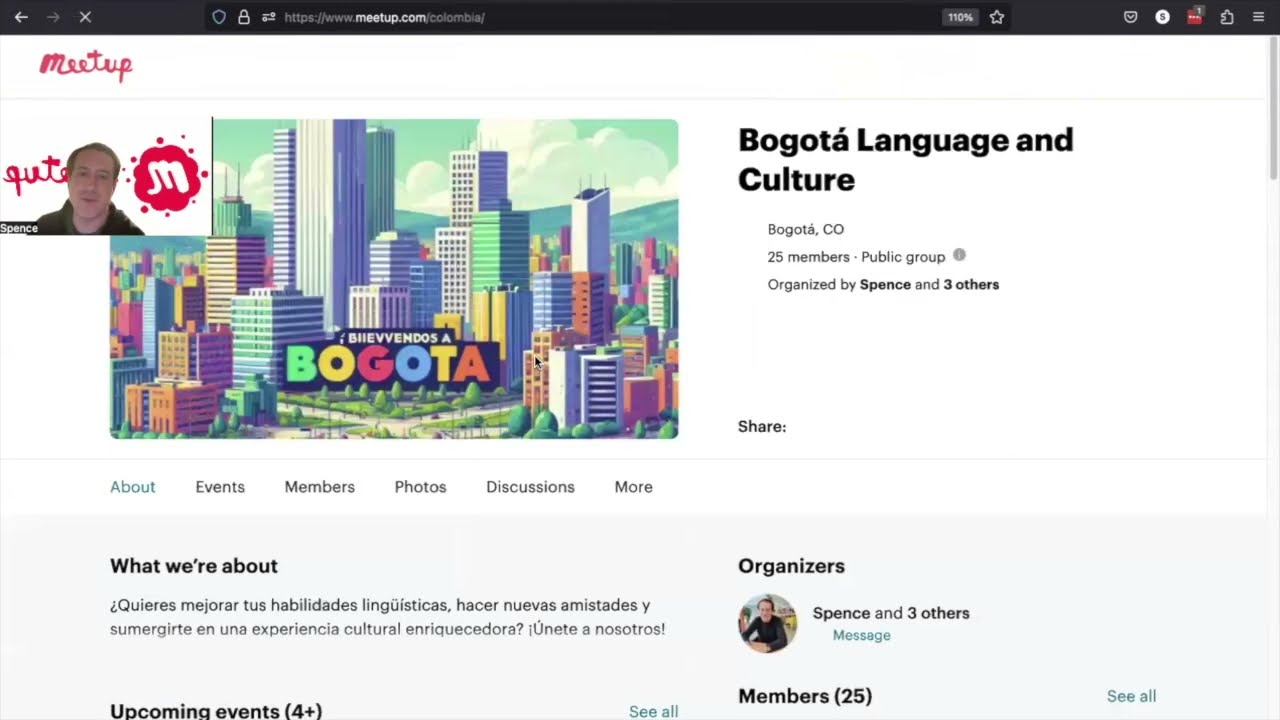The height and width of the screenshot is (720, 1280).
Task: Click 3 others in the Organized by line
Action: [971, 284]
